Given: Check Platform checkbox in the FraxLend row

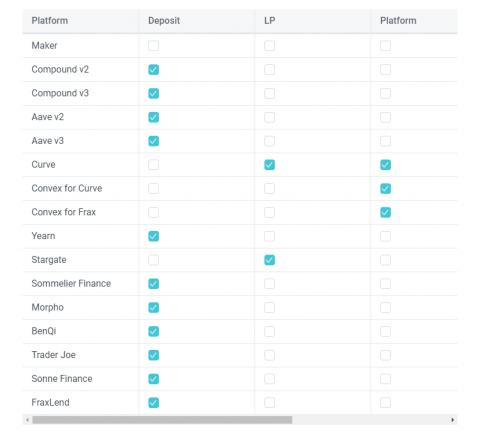Looking at the screenshot, I should pyautogui.click(x=385, y=403).
